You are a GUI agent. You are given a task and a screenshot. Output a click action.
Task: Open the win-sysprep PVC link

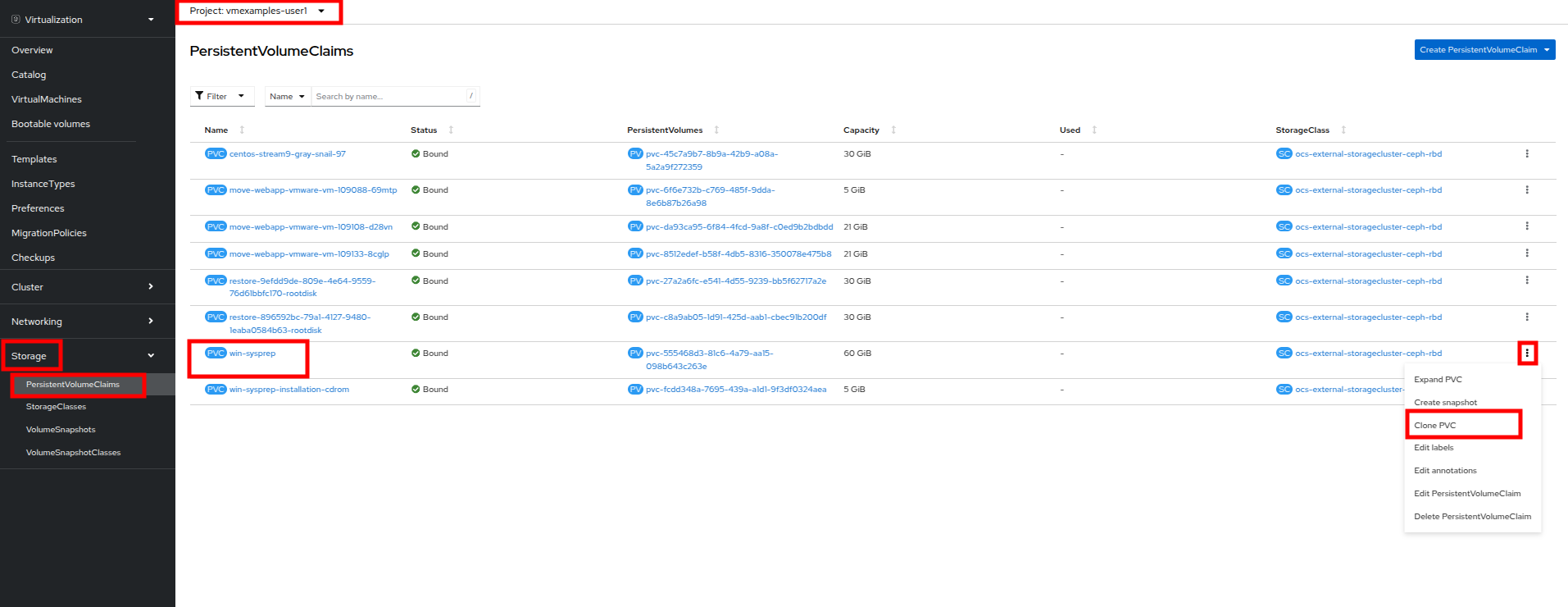click(252, 354)
